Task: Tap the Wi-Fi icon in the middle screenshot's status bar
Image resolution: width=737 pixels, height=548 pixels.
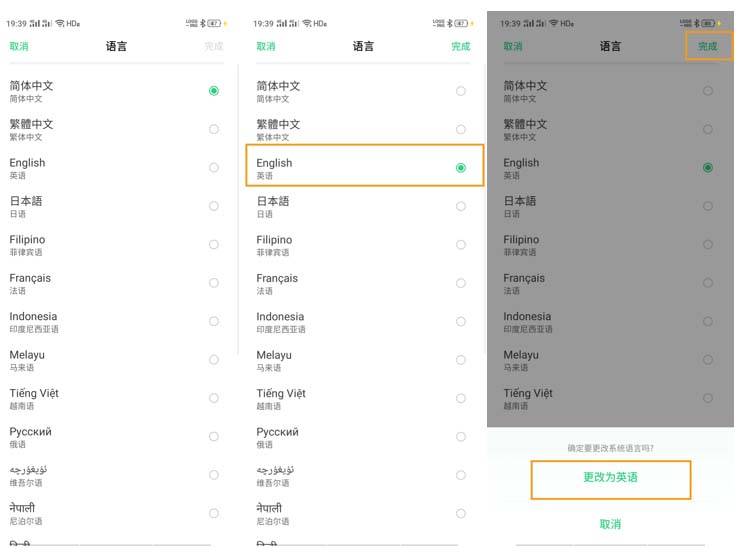Action: (x=306, y=23)
